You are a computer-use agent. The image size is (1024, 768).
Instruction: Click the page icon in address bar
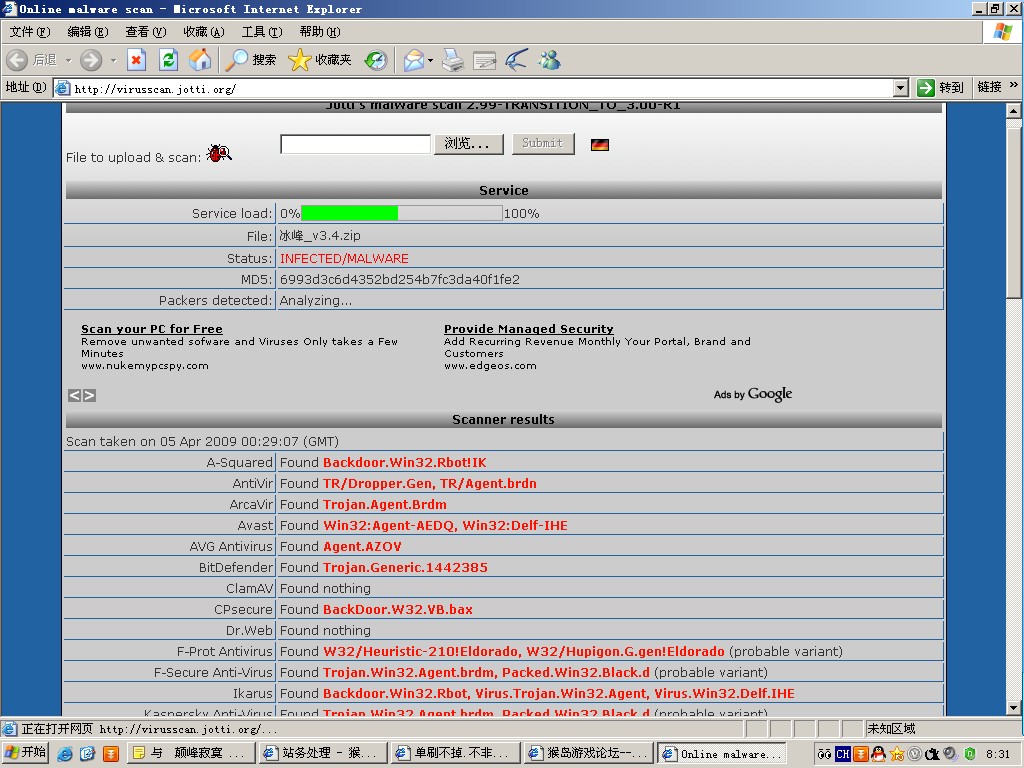[63, 88]
